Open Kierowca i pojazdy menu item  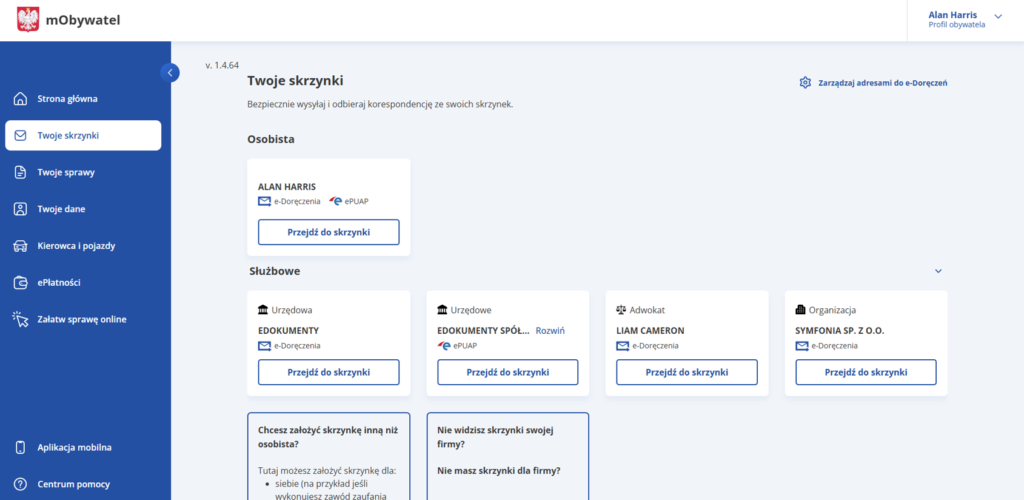point(83,246)
